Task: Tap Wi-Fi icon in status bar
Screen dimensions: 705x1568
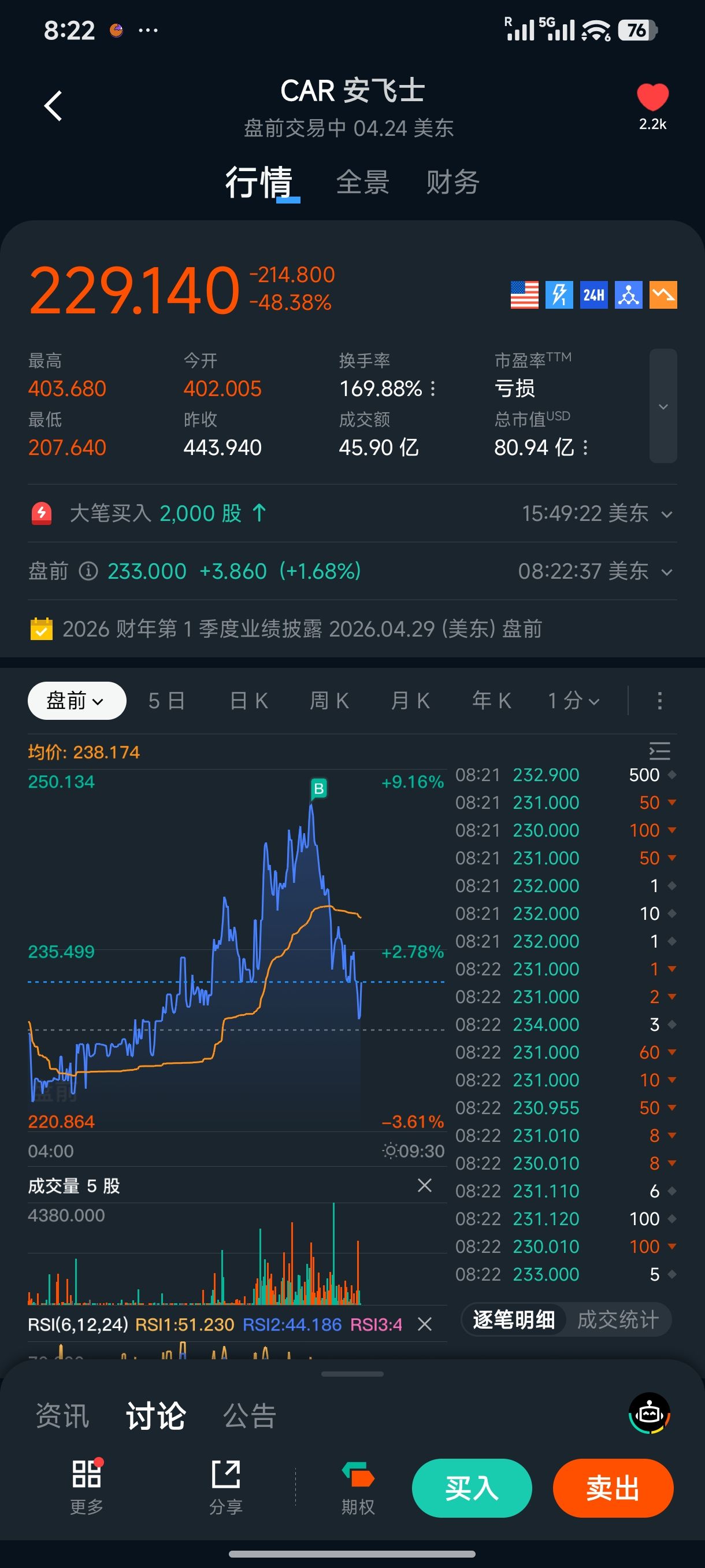Action: click(596, 30)
